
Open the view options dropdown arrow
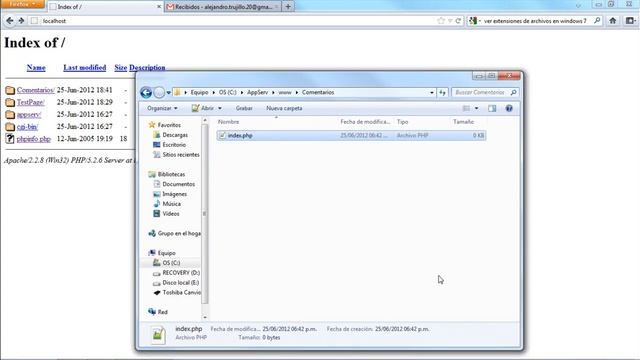476,108
